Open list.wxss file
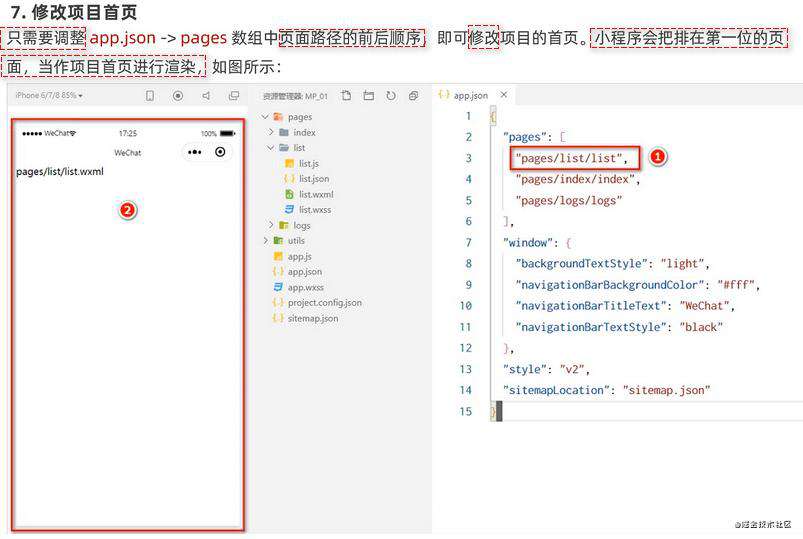This screenshot has height=539, width=803. [x=315, y=210]
